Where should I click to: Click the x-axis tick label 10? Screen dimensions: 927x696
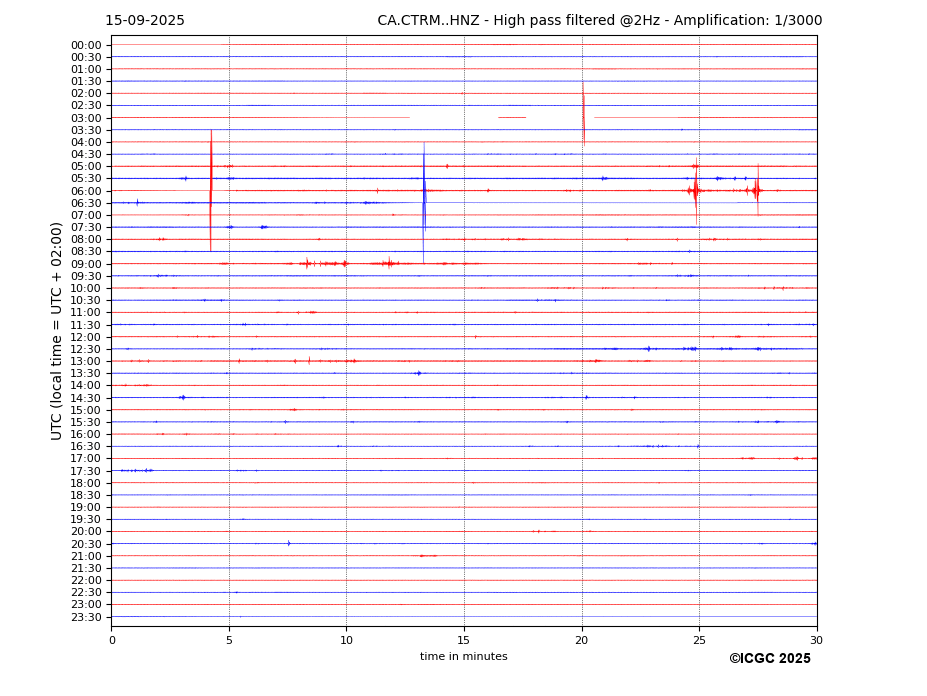346,640
